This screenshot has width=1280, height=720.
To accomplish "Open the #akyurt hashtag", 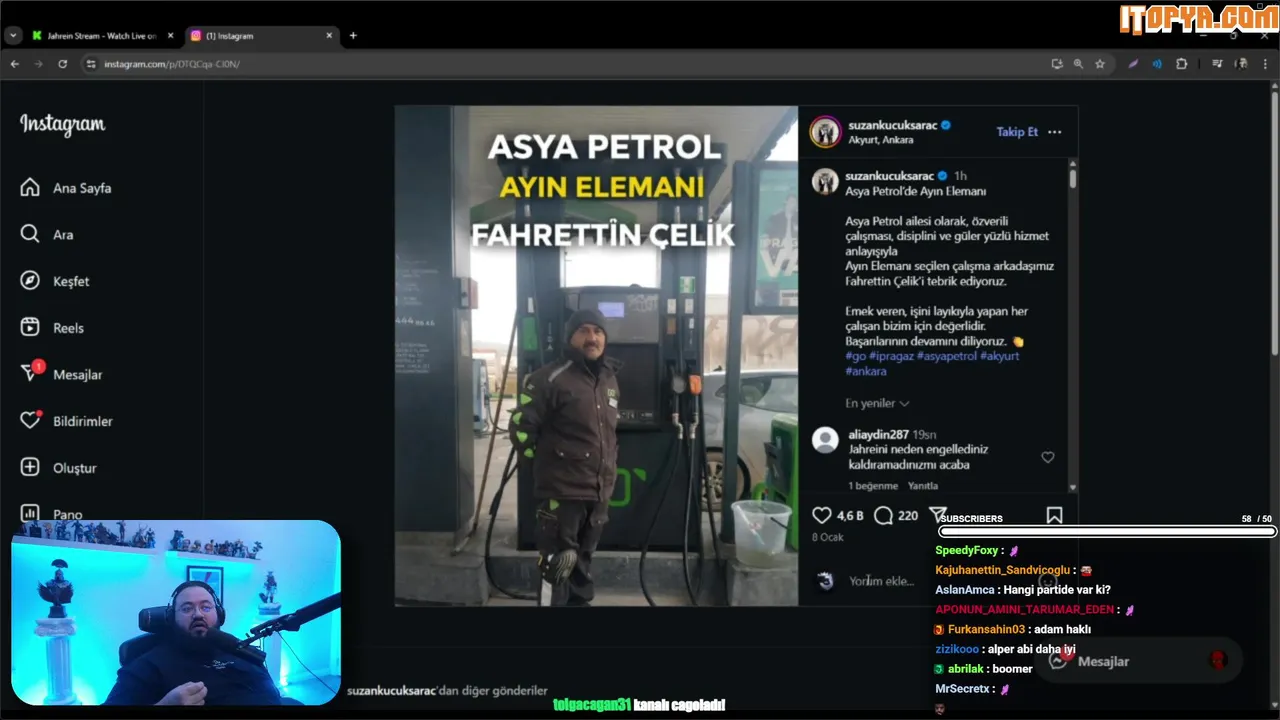I will pyautogui.click(x=999, y=356).
